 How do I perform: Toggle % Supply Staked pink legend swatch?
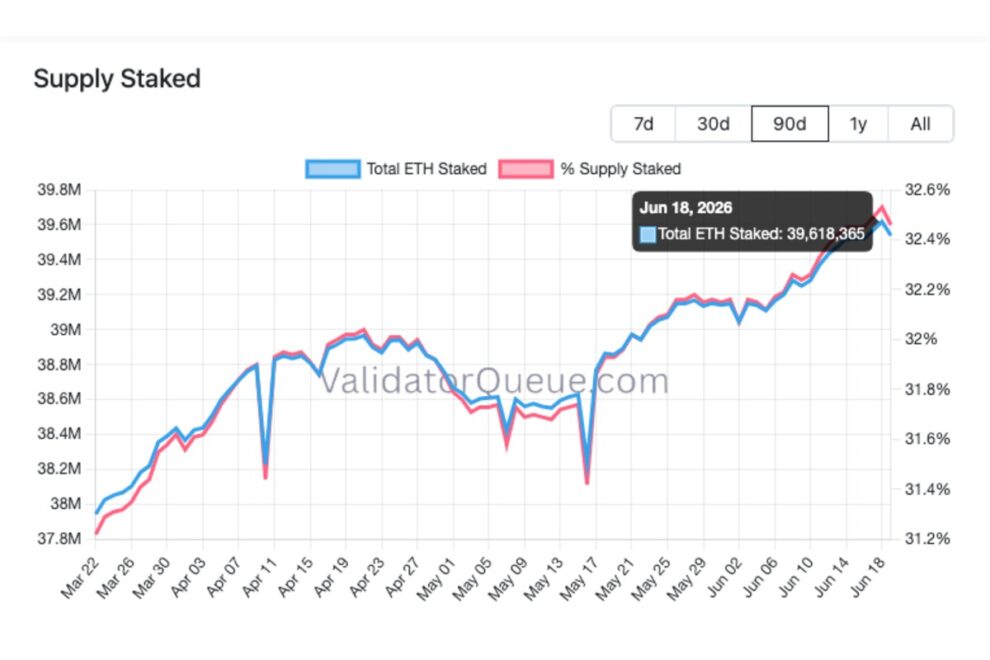[x=526, y=169]
